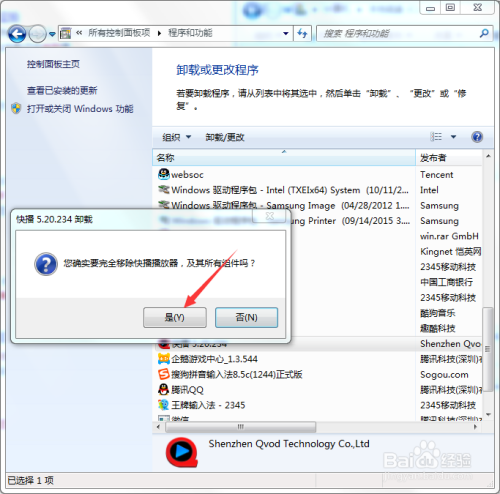
Task: Expand the view options dropdown arrow
Action: point(453,137)
